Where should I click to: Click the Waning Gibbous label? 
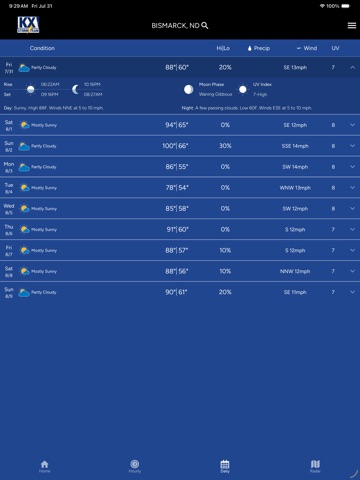pyautogui.click(x=215, y=94)
